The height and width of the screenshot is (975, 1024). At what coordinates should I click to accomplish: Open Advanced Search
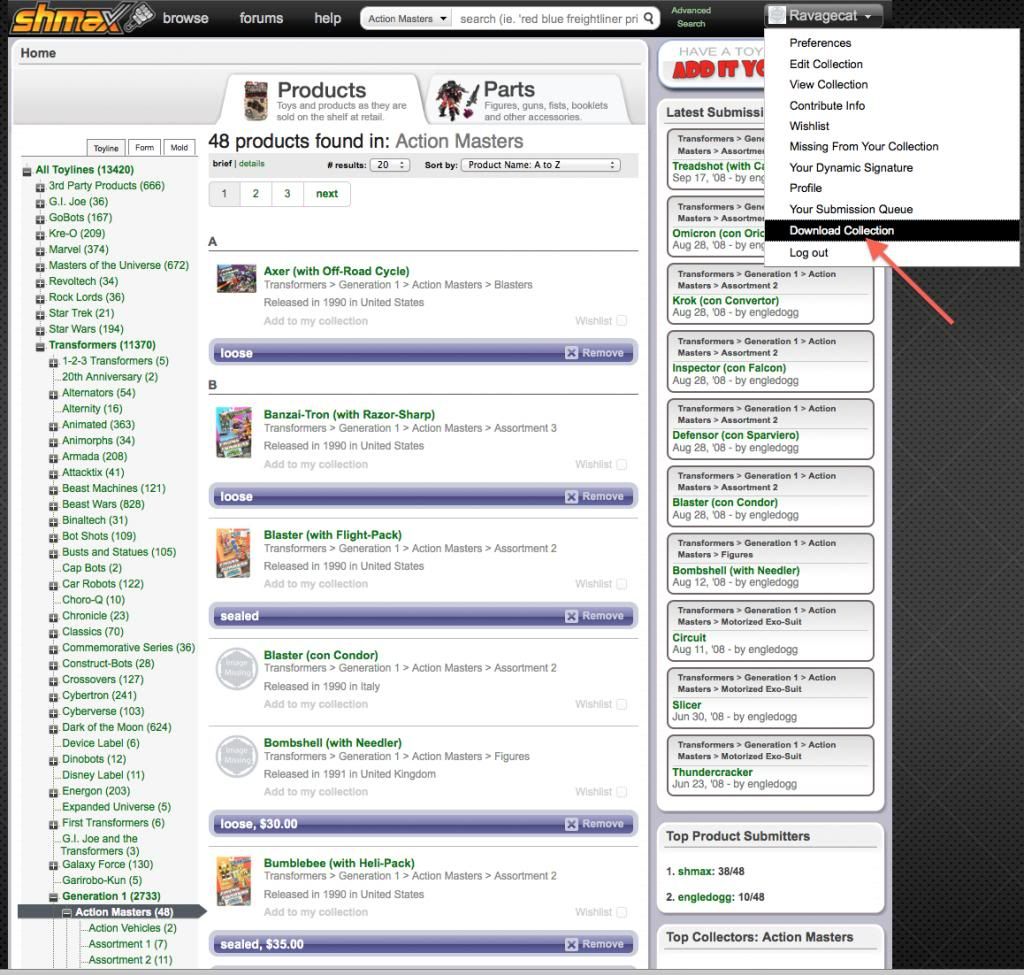pyautogui.click(x=691, y=17)
